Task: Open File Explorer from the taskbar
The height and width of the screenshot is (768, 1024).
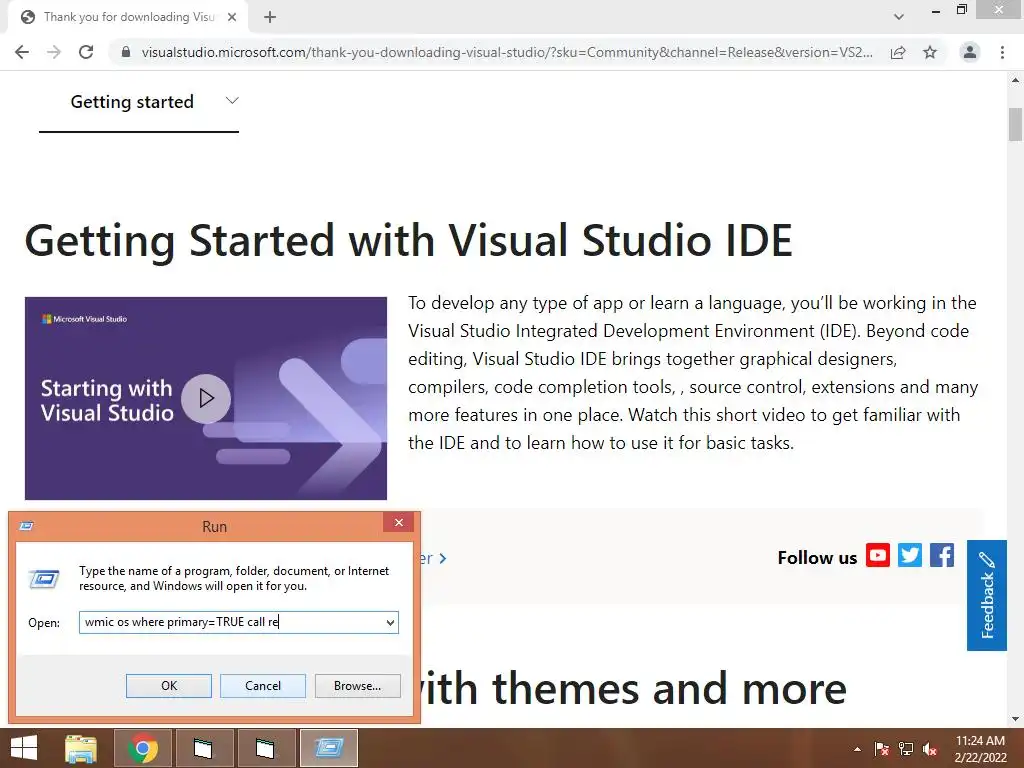Action: point(81,748)
